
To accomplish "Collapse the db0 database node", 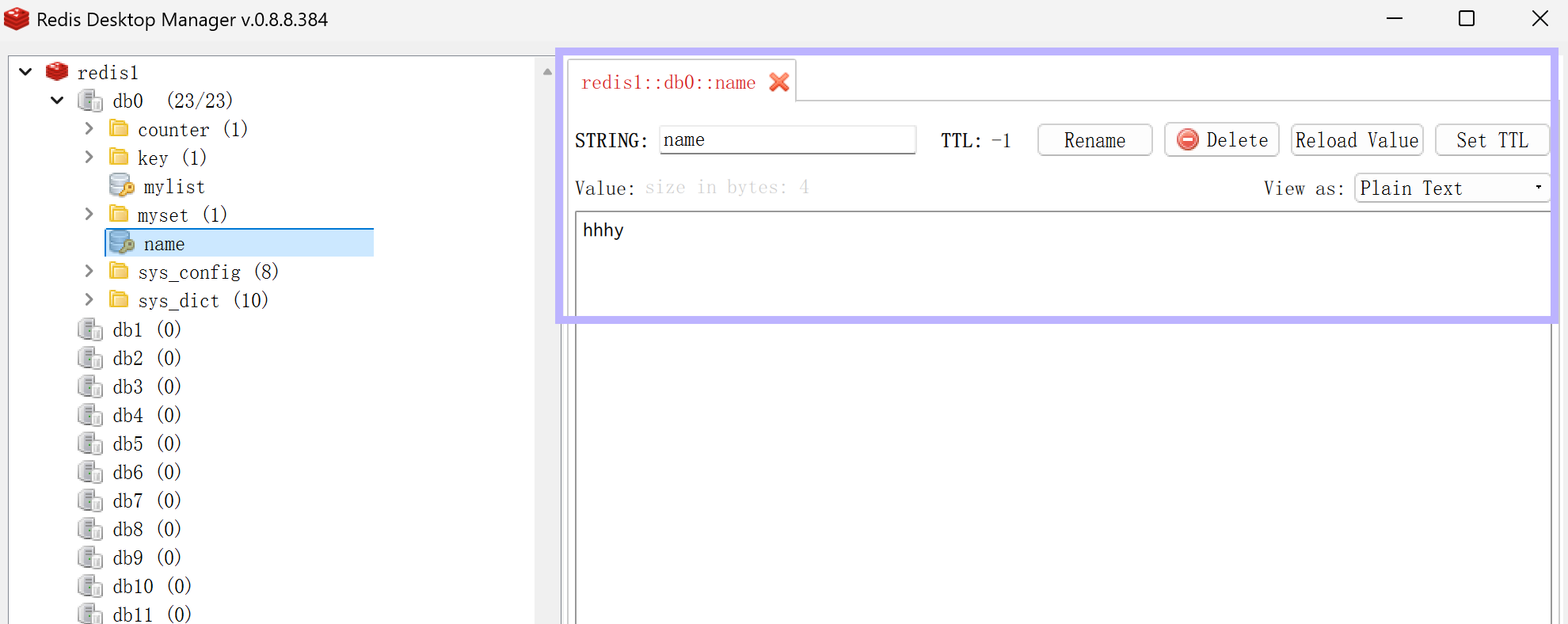I will pyautogui.click(x=57, y=101).
